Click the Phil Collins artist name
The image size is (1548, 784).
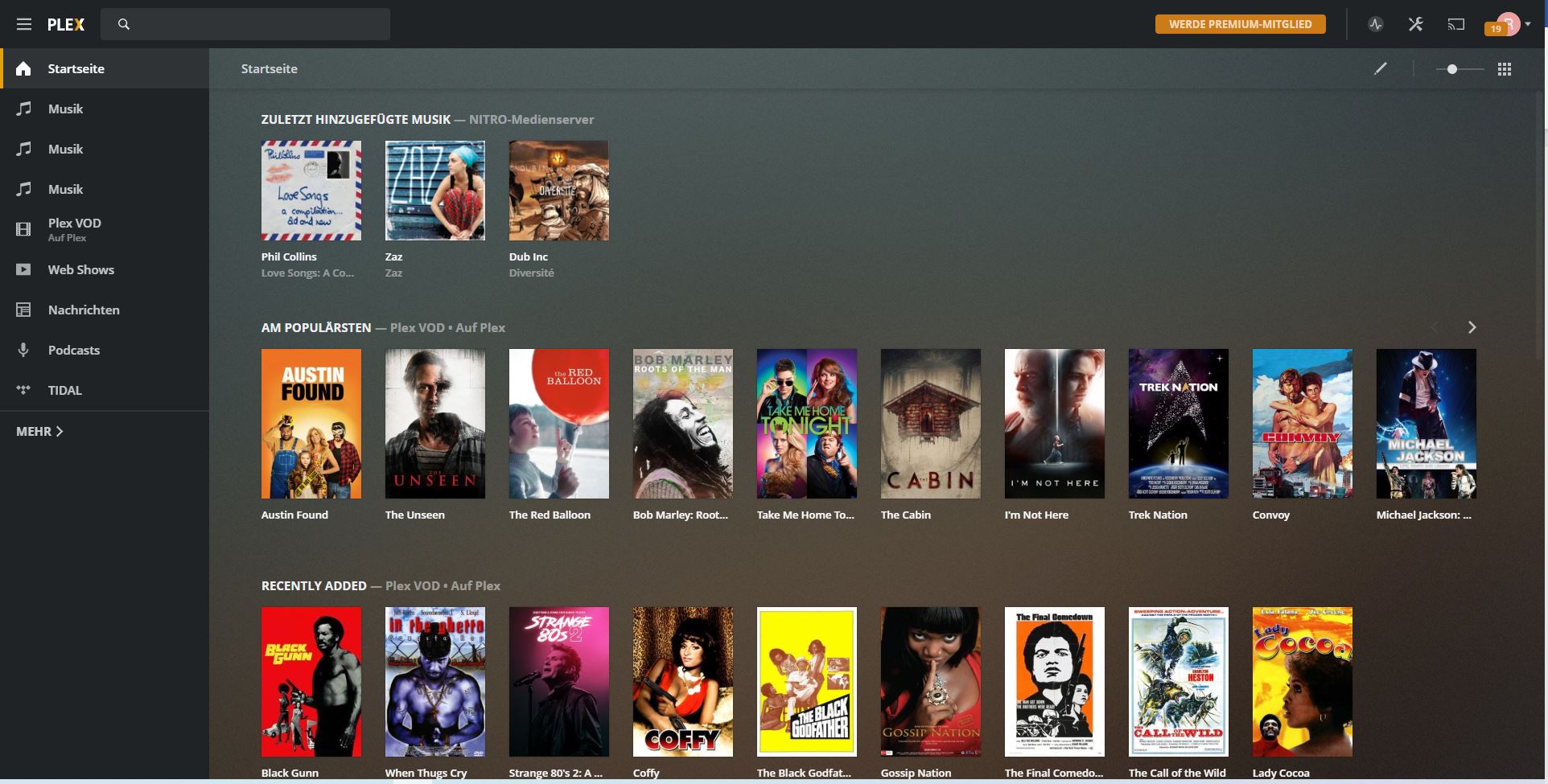click(x=289, y=257)
